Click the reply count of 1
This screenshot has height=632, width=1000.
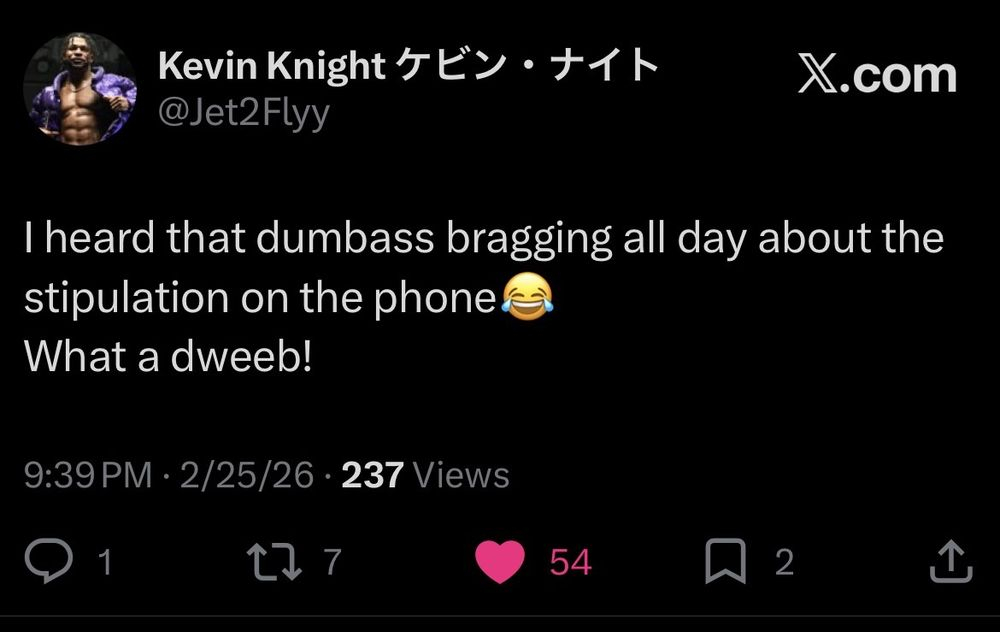(105, 562)
